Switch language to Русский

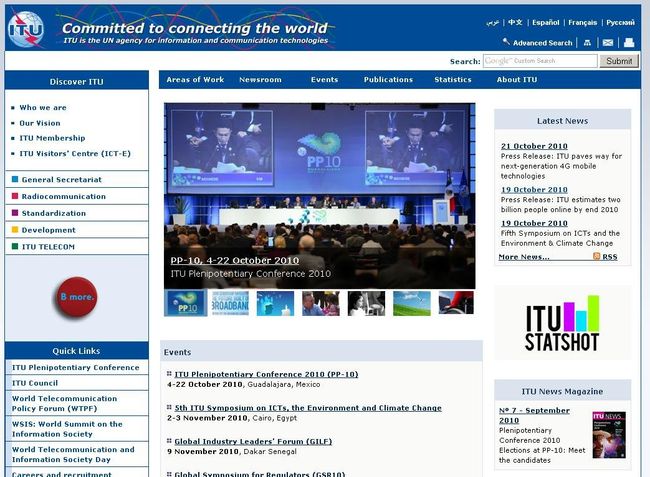coord(620,22)
